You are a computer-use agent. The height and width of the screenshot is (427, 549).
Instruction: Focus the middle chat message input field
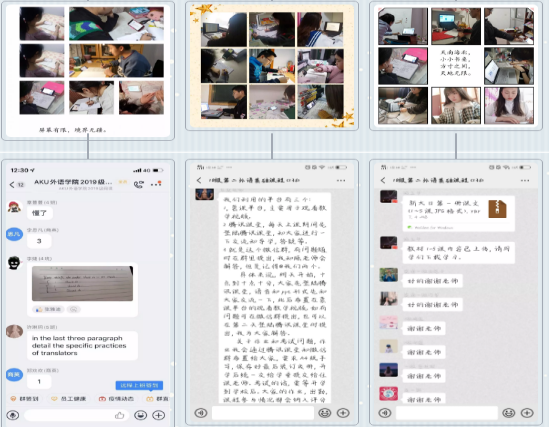pyautogui.click(x=263, y=413)
